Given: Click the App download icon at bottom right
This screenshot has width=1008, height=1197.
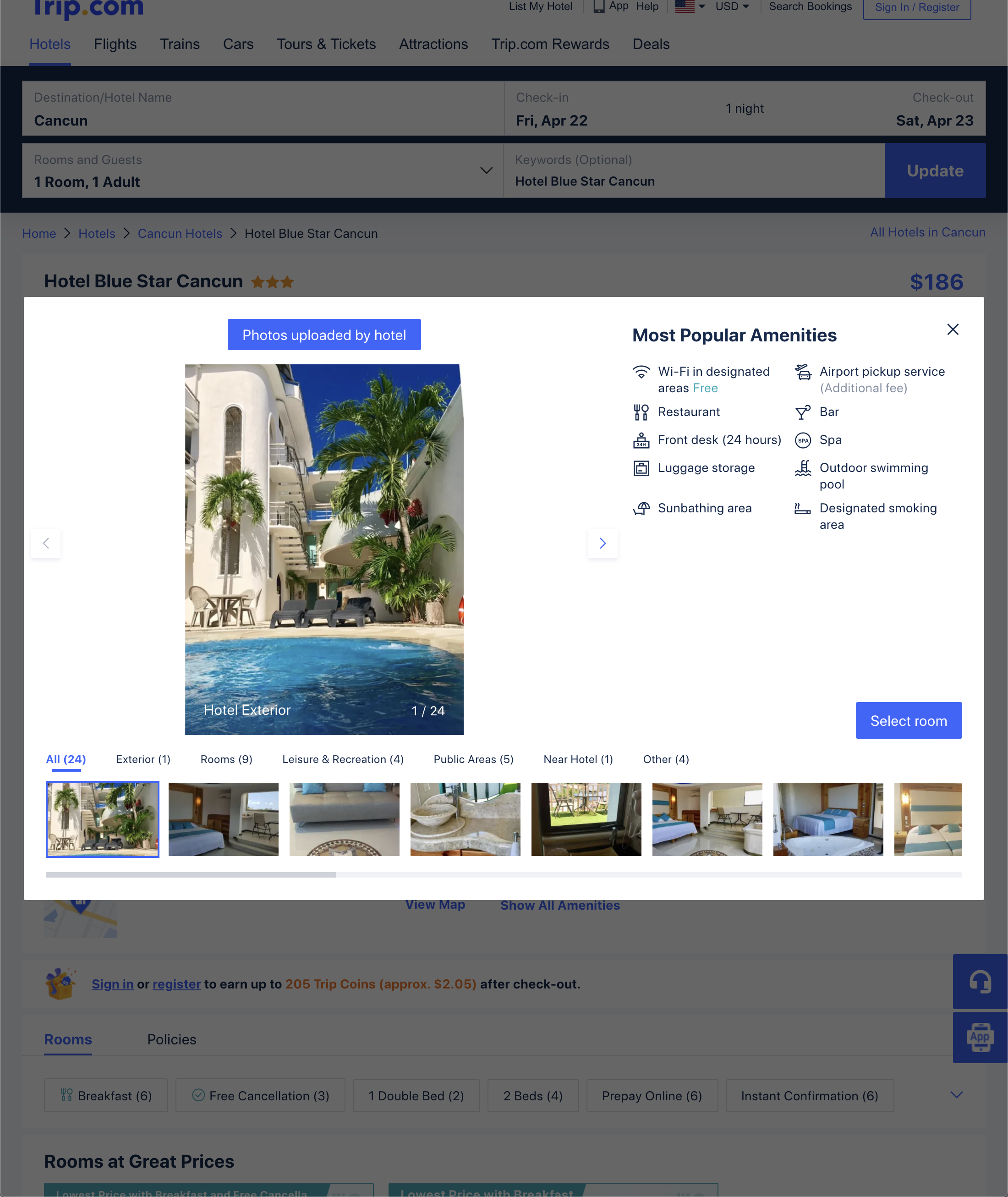Looking at the screenshot, I should (981, 1038).
